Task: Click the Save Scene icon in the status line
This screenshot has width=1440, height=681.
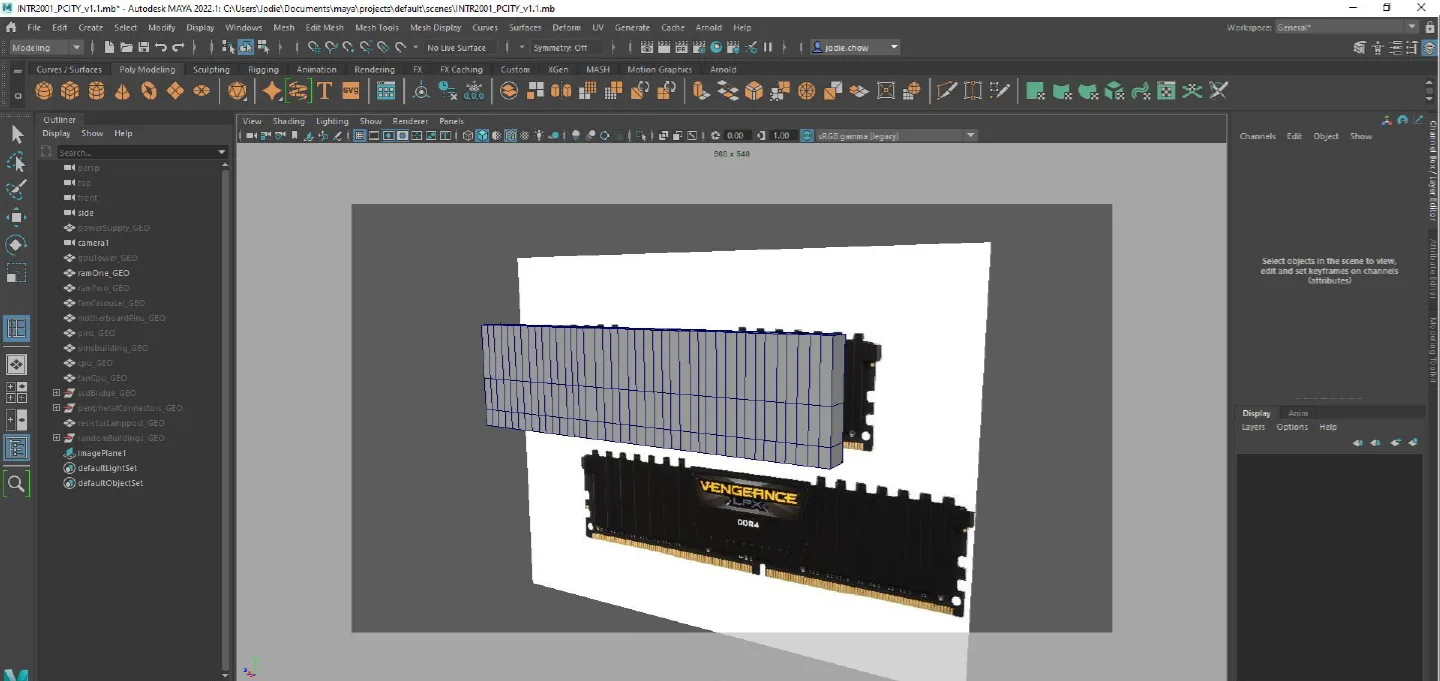Action: point(143,47)
